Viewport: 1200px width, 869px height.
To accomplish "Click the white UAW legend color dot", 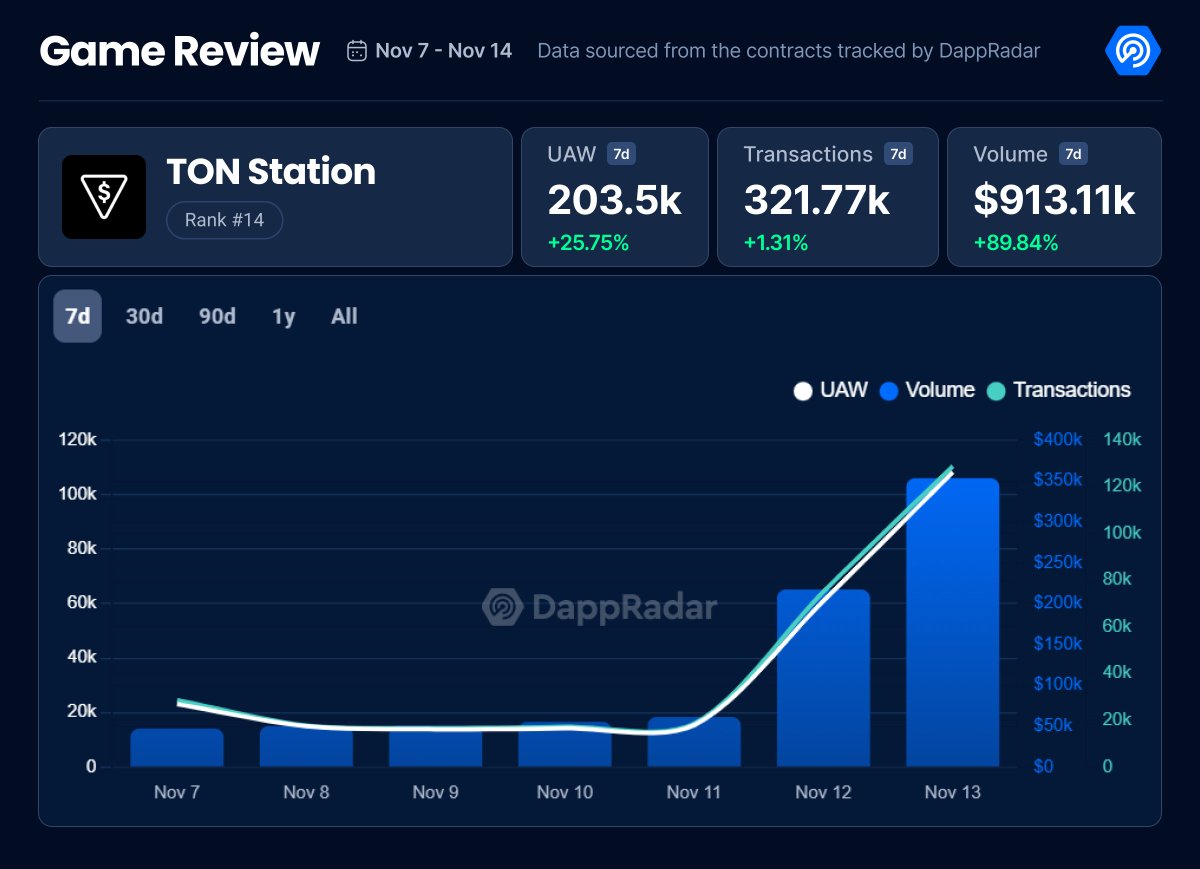I will (x=802, y=391).
